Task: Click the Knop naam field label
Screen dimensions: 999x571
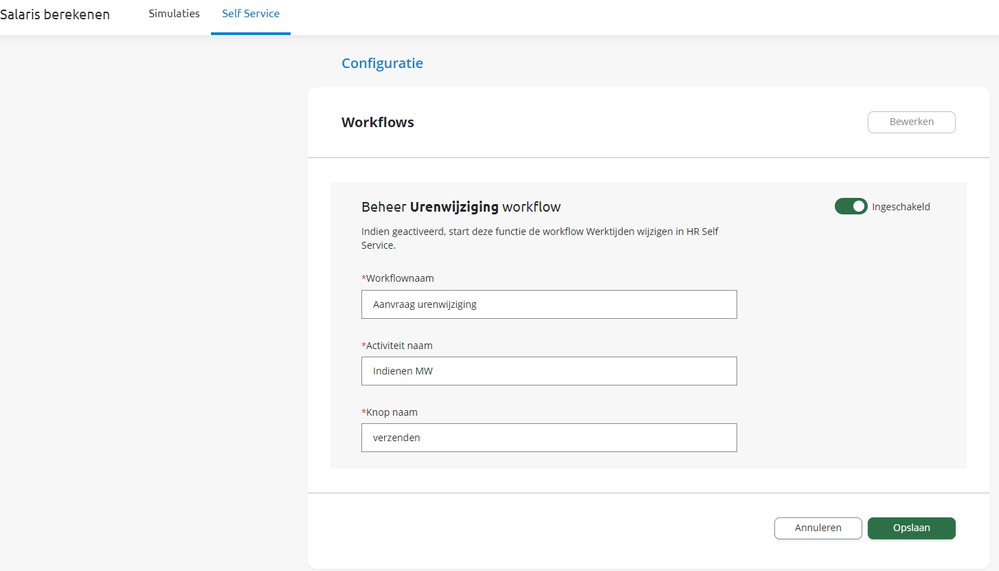Action: [389, 412]
